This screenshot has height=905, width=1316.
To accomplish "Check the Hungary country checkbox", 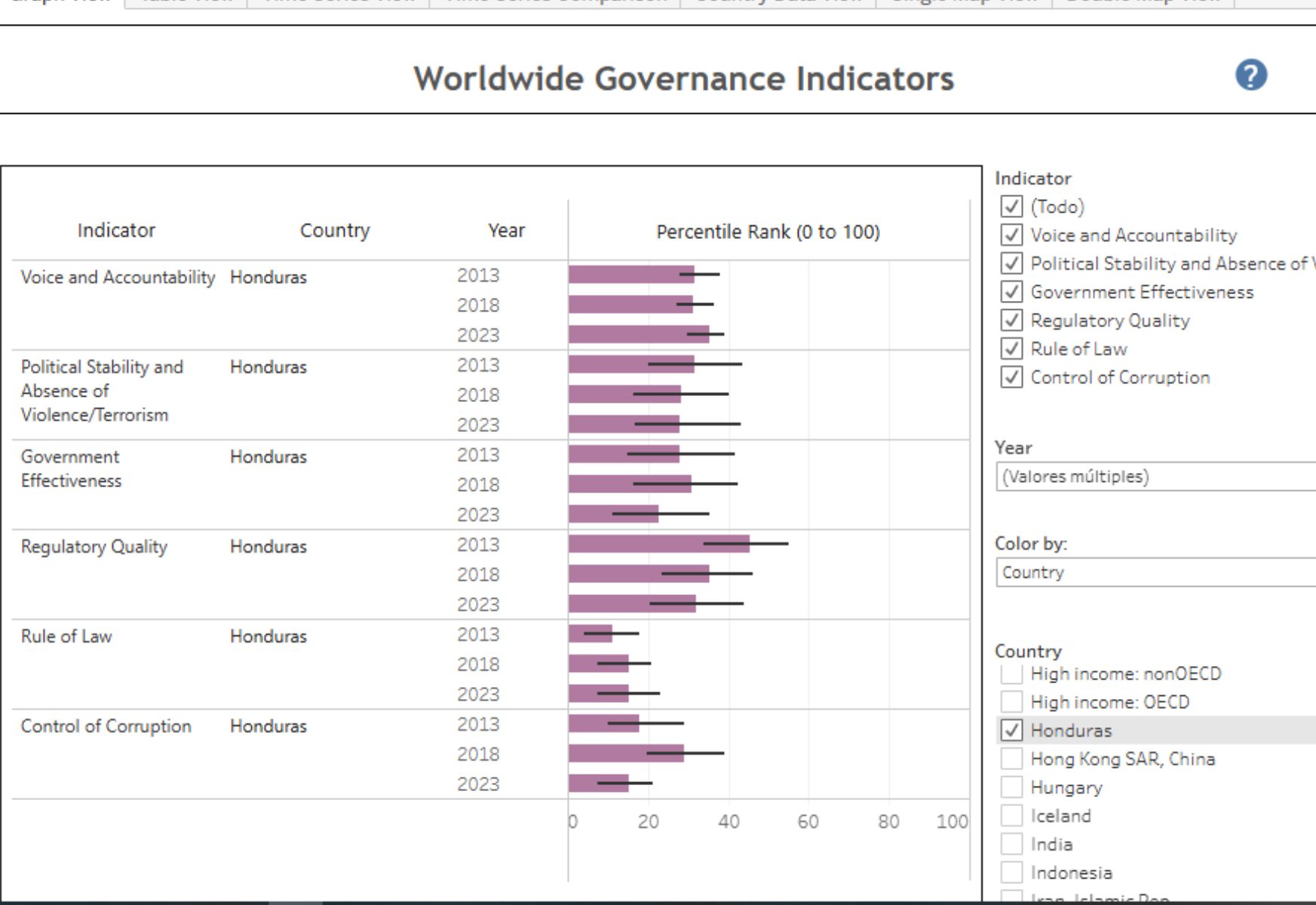I will (x=1011, y=787).
